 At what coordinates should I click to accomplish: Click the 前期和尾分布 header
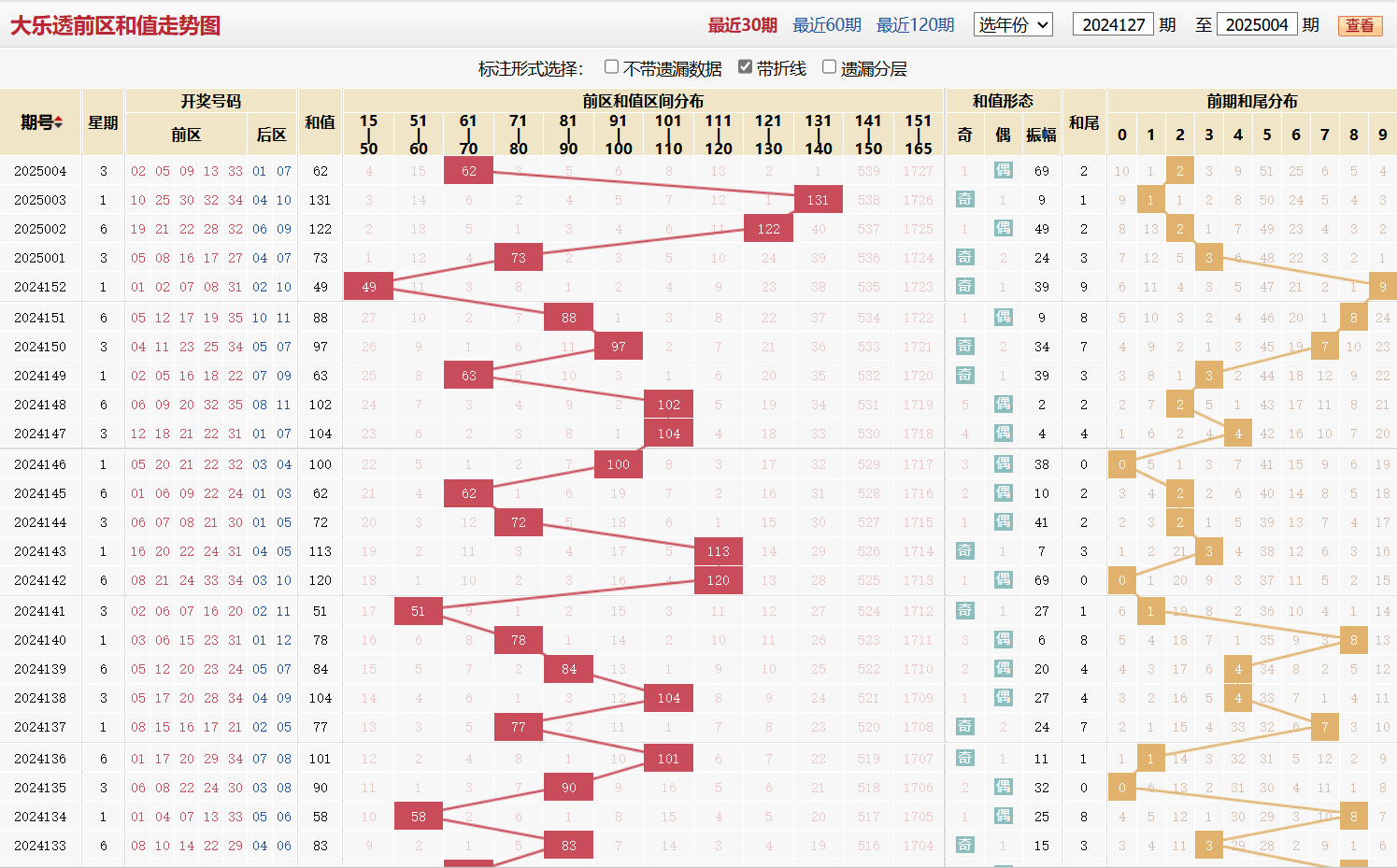pyautogui.click(x=1252, y=101)
